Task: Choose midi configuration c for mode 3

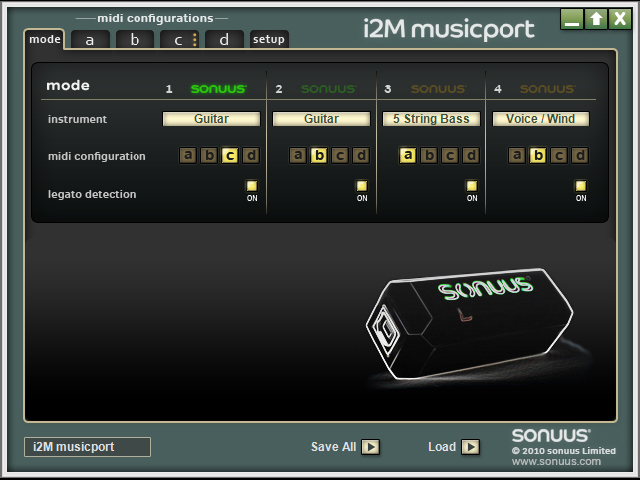Action: coord(450,156)
